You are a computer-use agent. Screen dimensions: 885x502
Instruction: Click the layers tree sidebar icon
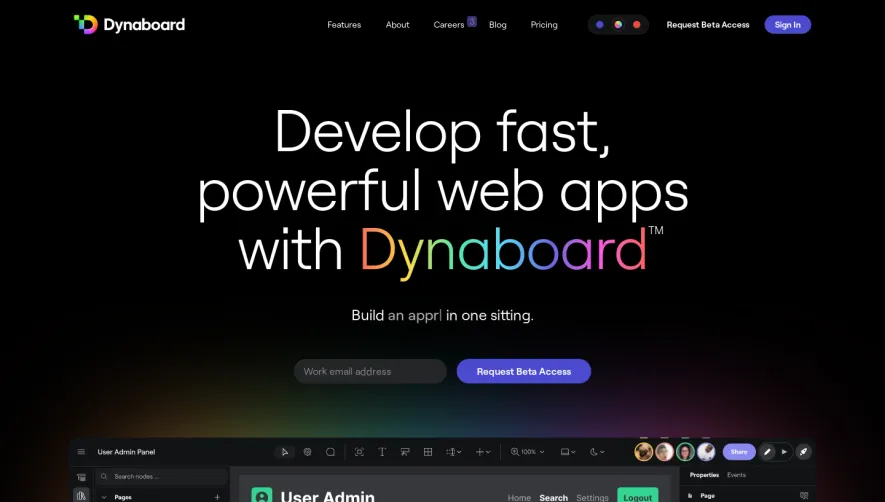(x=81, y=477)
